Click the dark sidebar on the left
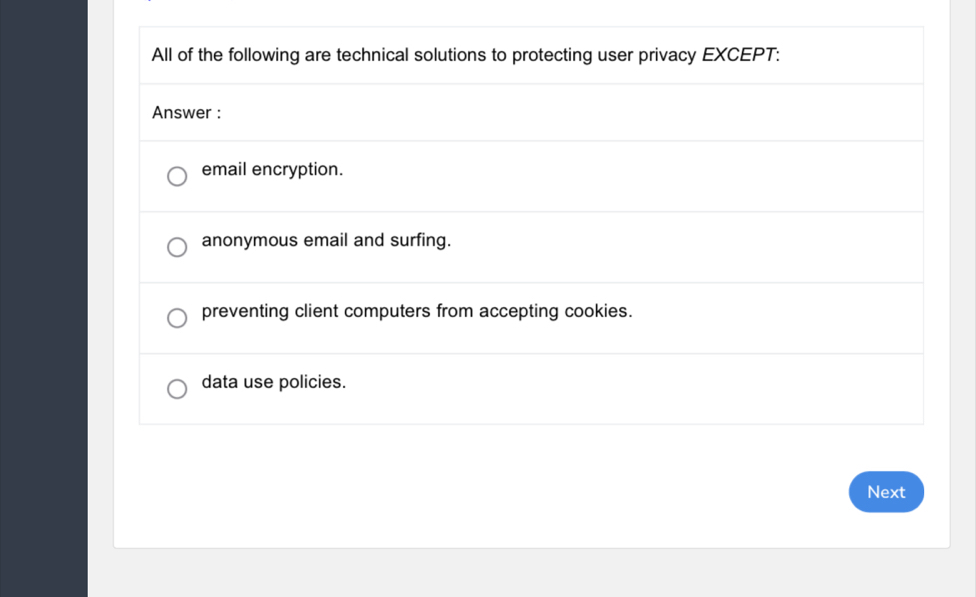Image resolution: width=976 pixels, height=597 pixels. click(43, 300)
